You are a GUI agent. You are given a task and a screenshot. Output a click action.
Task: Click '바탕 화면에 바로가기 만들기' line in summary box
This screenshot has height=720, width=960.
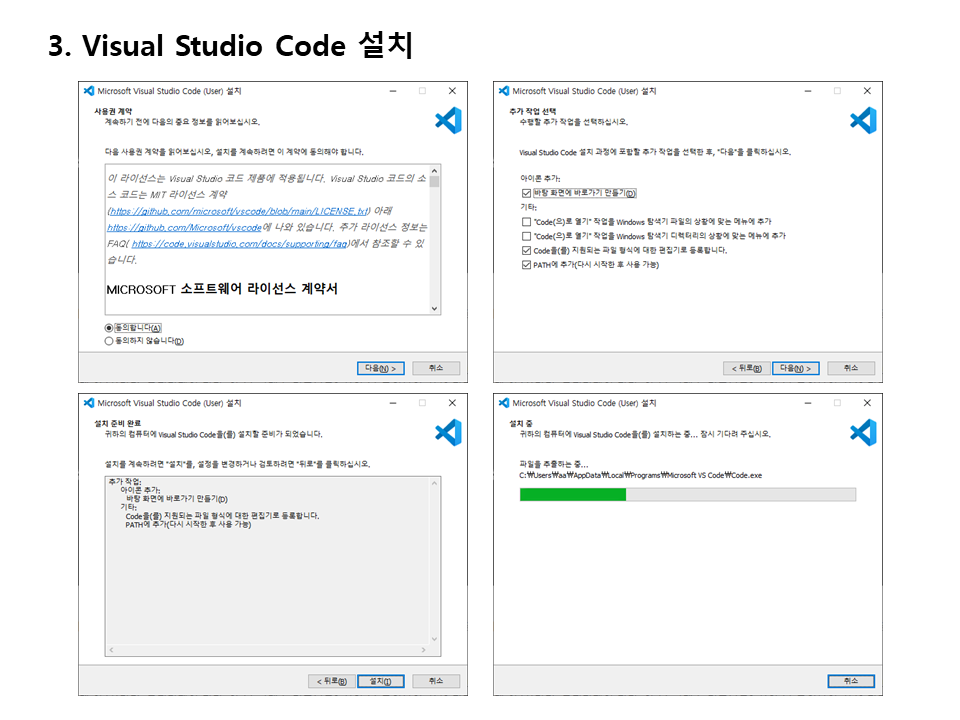[177, 499]
